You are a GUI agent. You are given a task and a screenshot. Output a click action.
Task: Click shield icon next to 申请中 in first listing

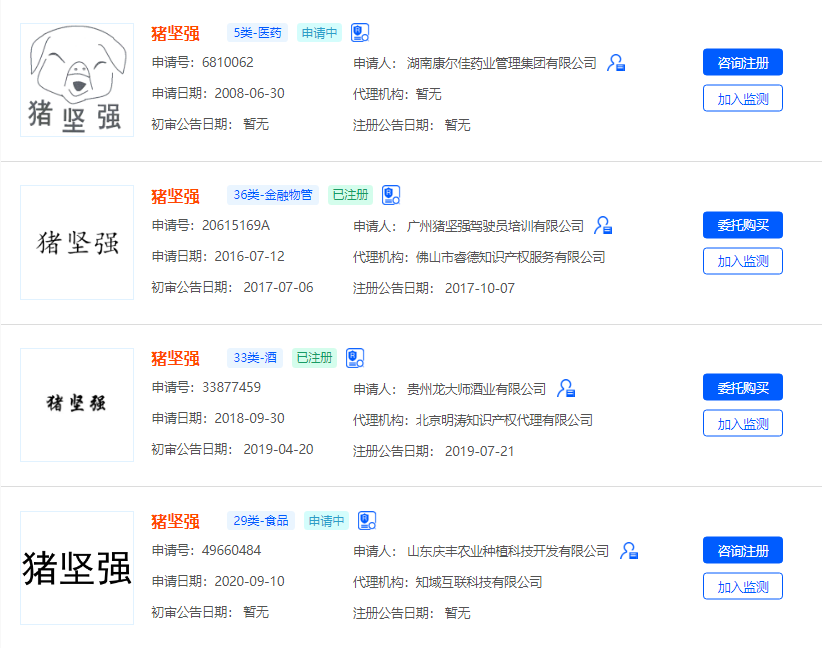[x=360, y=33]
